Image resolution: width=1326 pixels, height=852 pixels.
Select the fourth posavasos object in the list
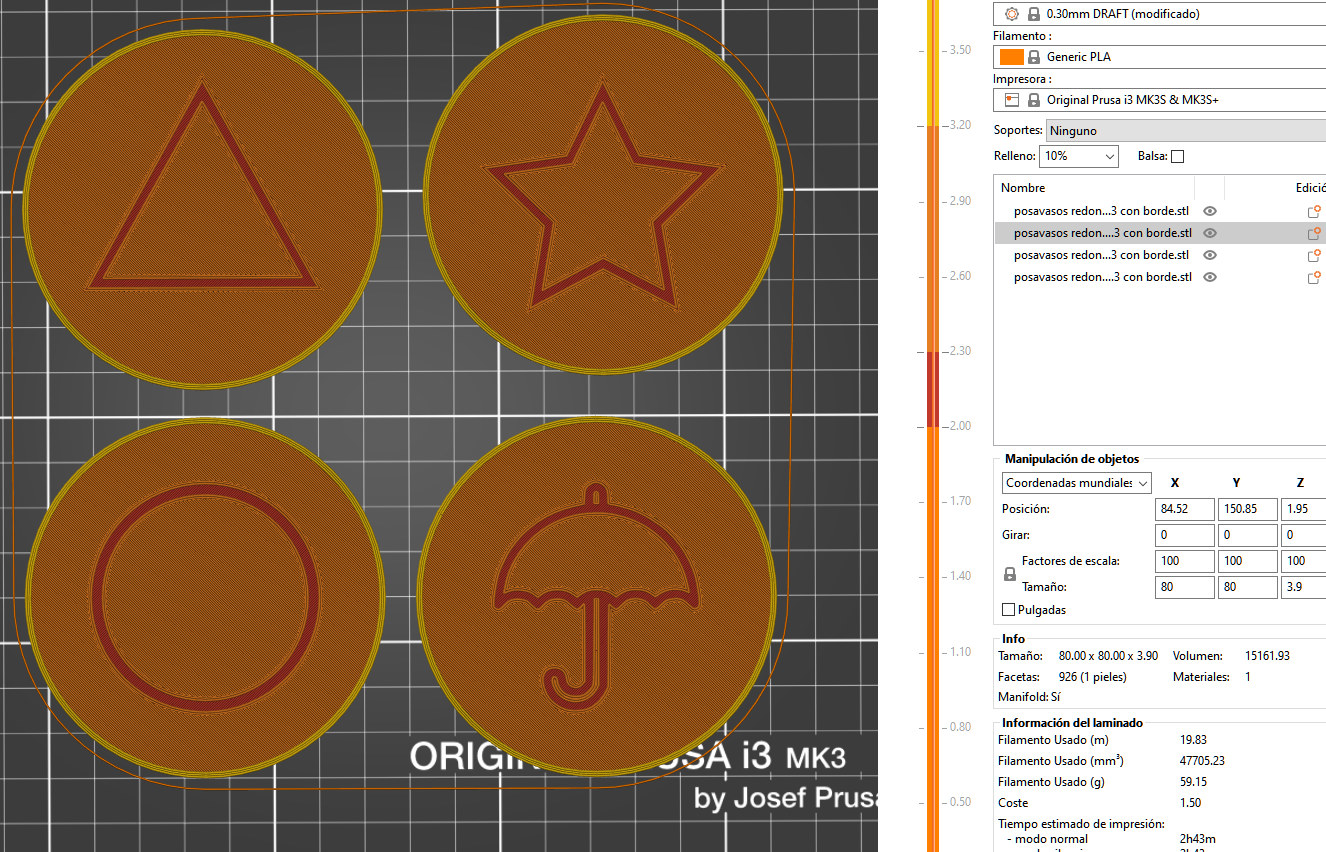[x=1102, y=277]
